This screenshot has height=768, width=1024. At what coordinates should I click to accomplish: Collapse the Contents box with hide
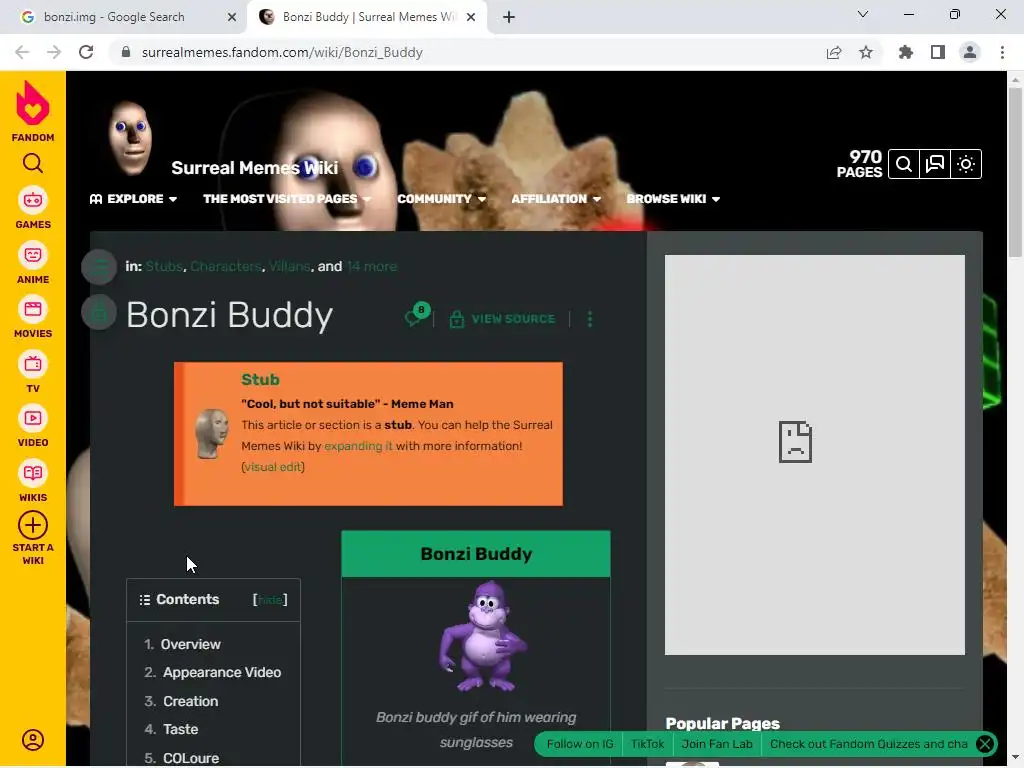270,600
